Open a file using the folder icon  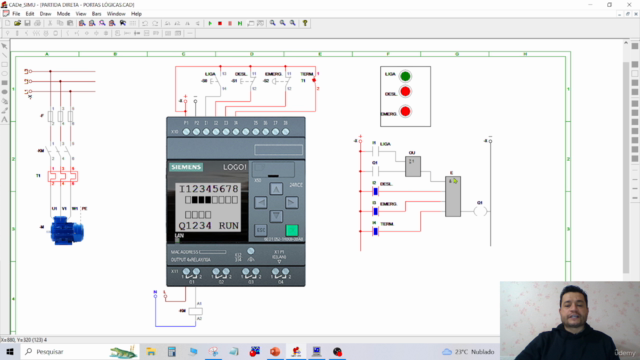17,23
